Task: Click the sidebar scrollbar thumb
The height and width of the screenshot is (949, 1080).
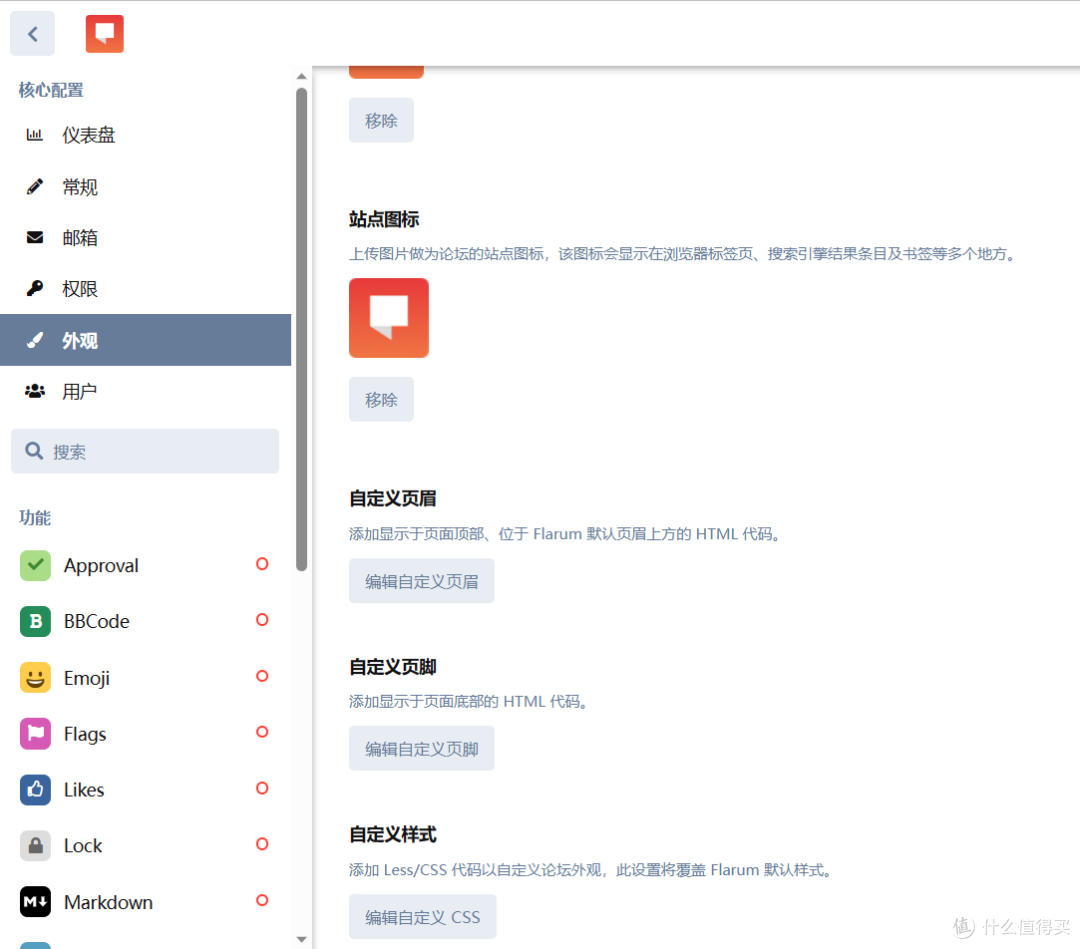Action: point(301,329)
